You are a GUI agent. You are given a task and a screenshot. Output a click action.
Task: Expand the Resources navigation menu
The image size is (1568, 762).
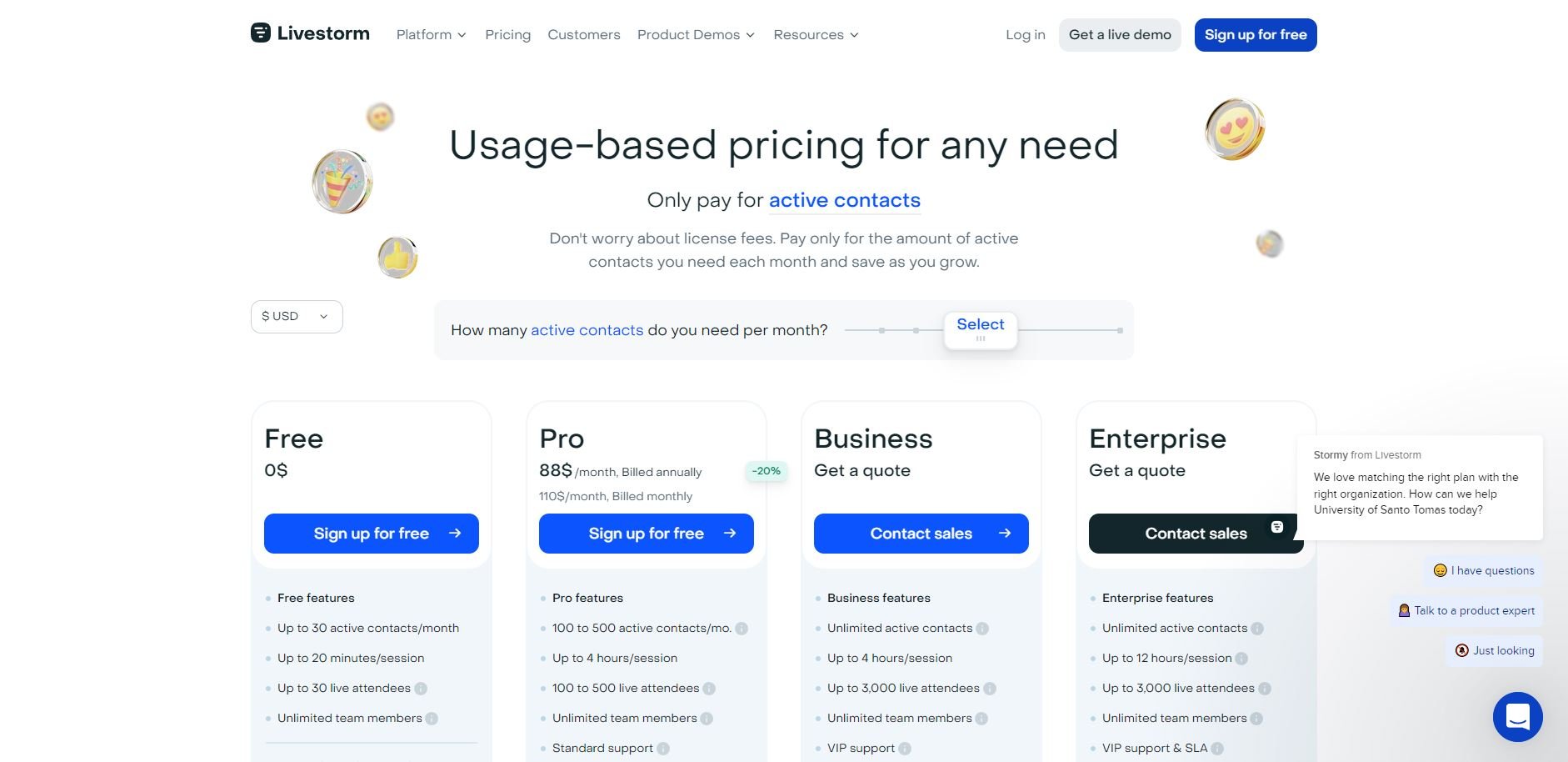[816, 35]
